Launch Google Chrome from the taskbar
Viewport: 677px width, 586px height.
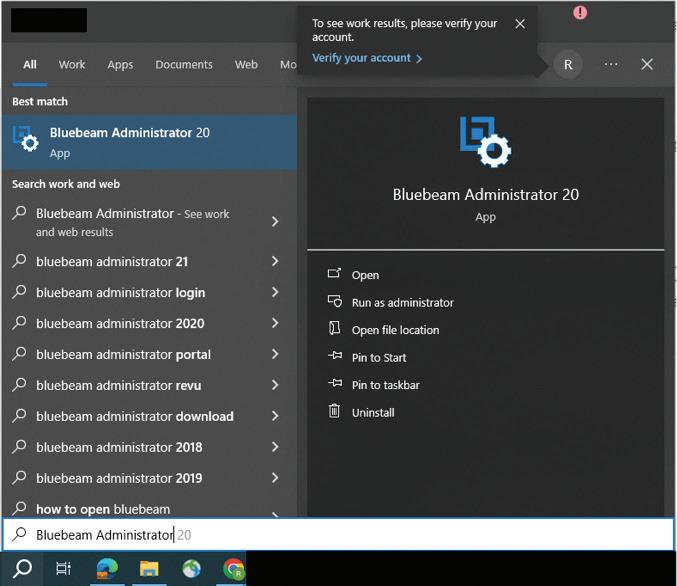[x=234, y=568]
